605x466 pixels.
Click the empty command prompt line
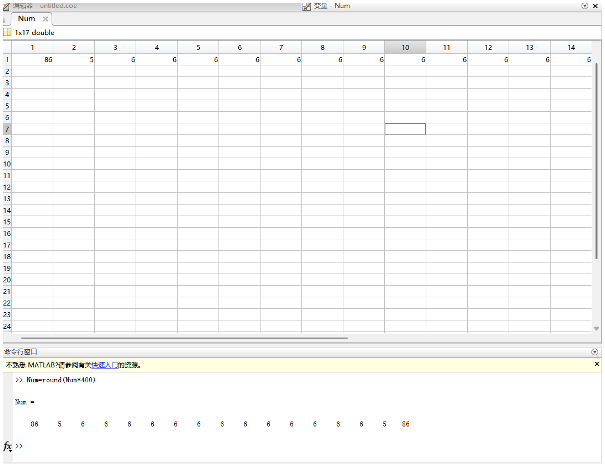click(x=200, y=446)
